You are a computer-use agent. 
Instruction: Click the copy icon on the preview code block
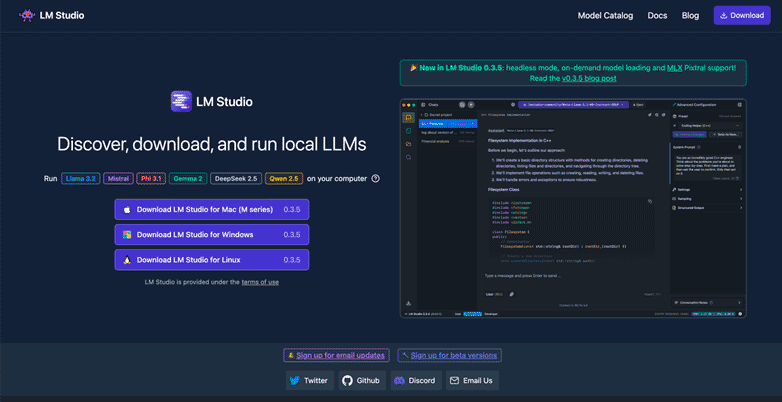650,201
